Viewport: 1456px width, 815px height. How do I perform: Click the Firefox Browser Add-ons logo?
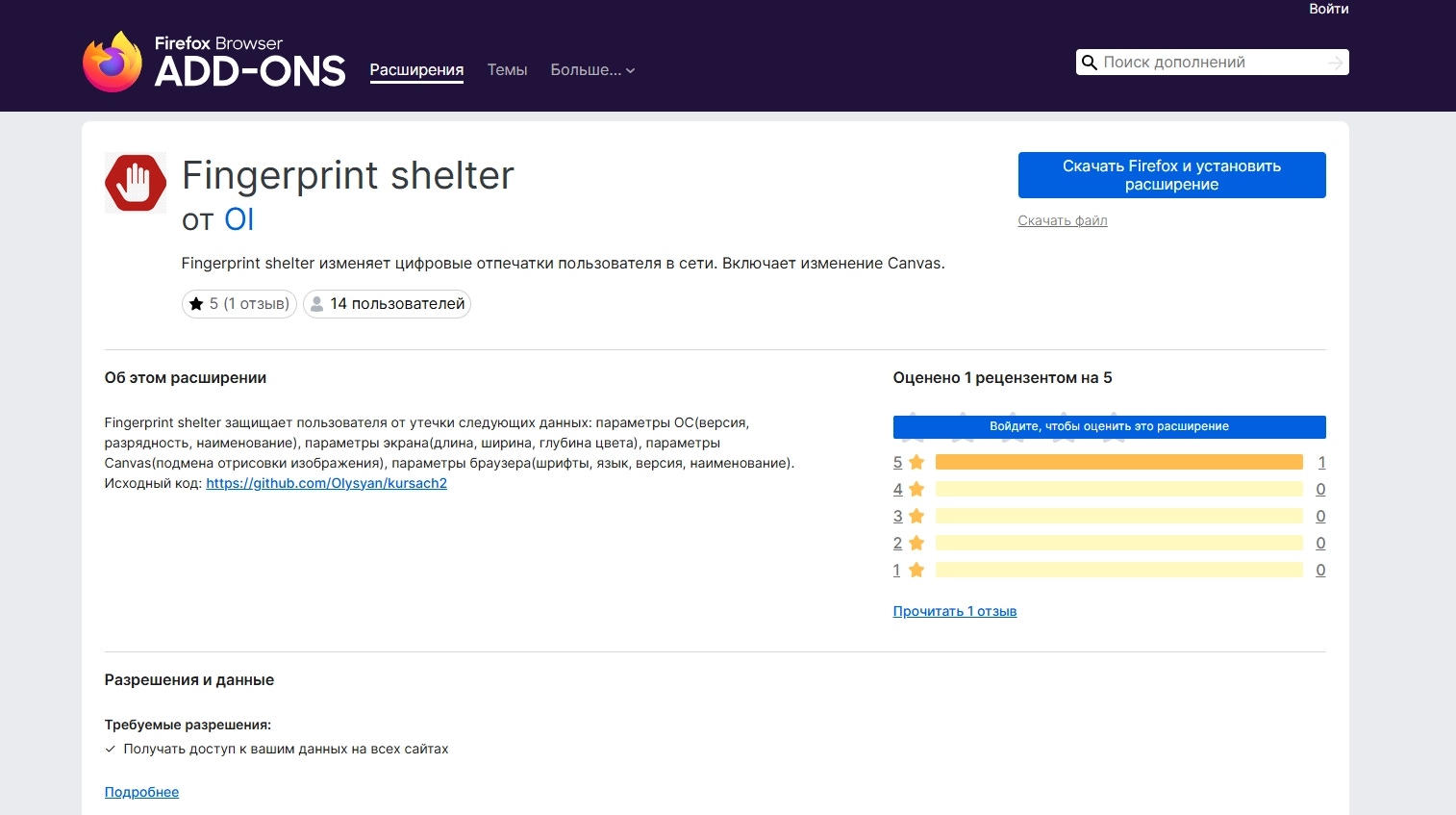[213, 62]
